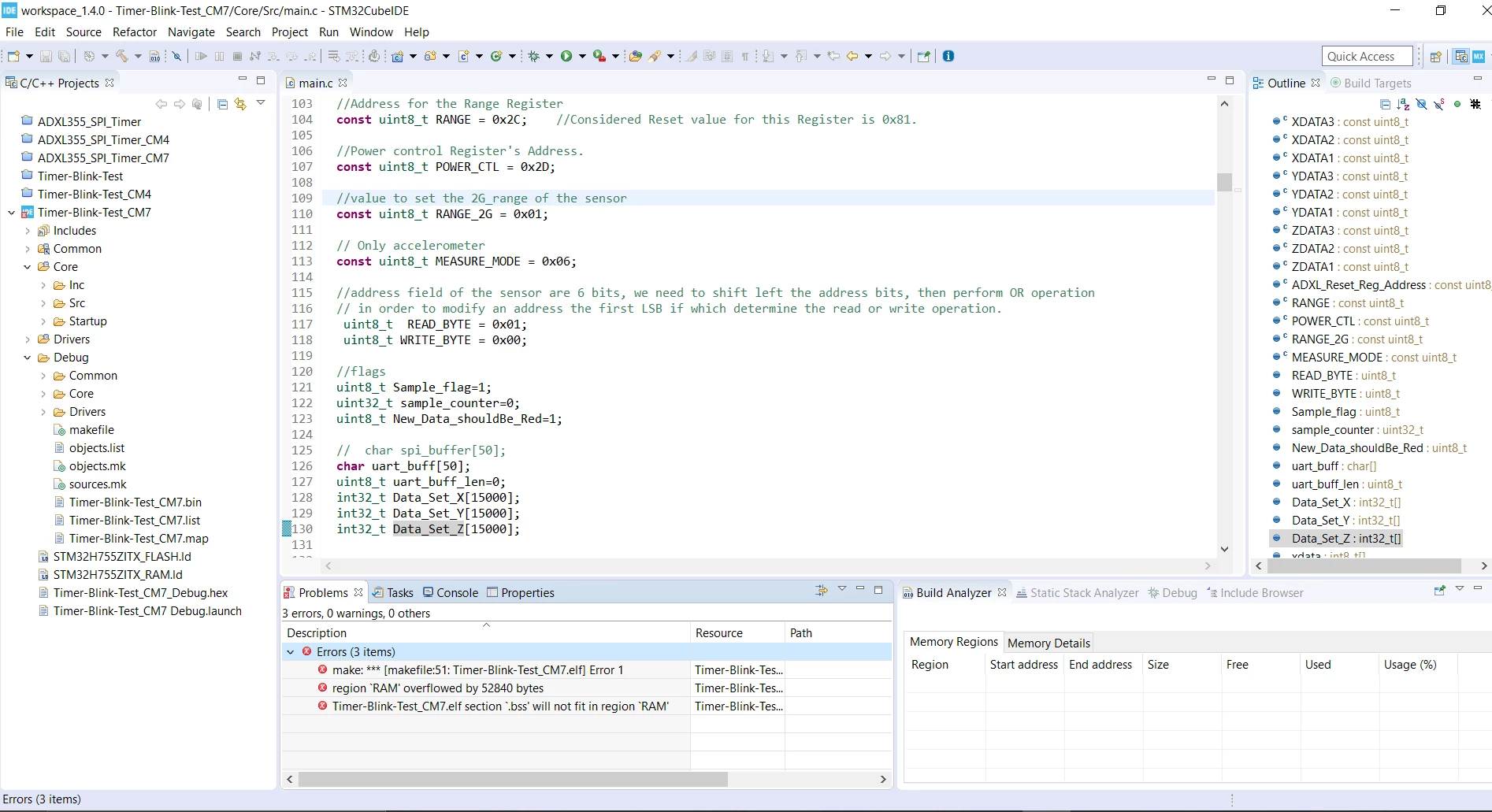
Task: Open the Project menu
Action: 290,32
